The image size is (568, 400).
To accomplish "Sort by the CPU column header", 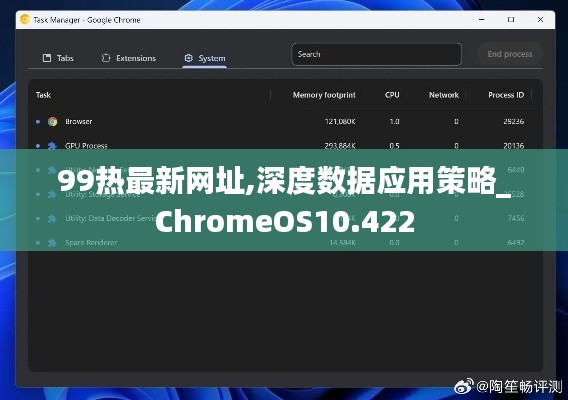I will pyautogui.click(x=392, y=95).
